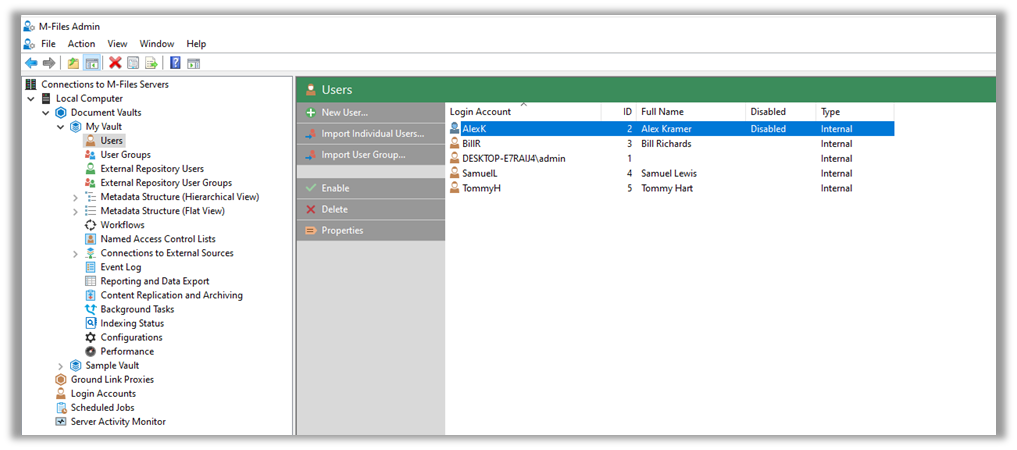Click the Indexing Status icon

91,324
